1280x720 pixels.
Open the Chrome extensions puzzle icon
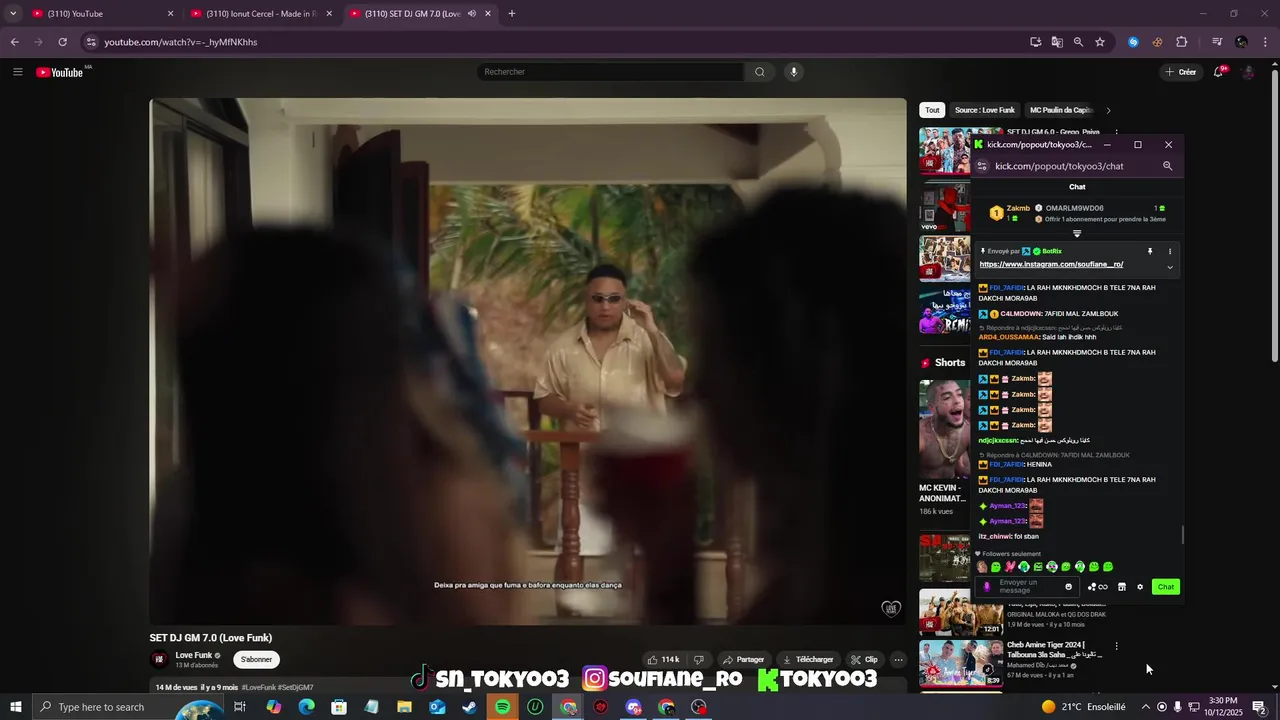click(1182, 42)
